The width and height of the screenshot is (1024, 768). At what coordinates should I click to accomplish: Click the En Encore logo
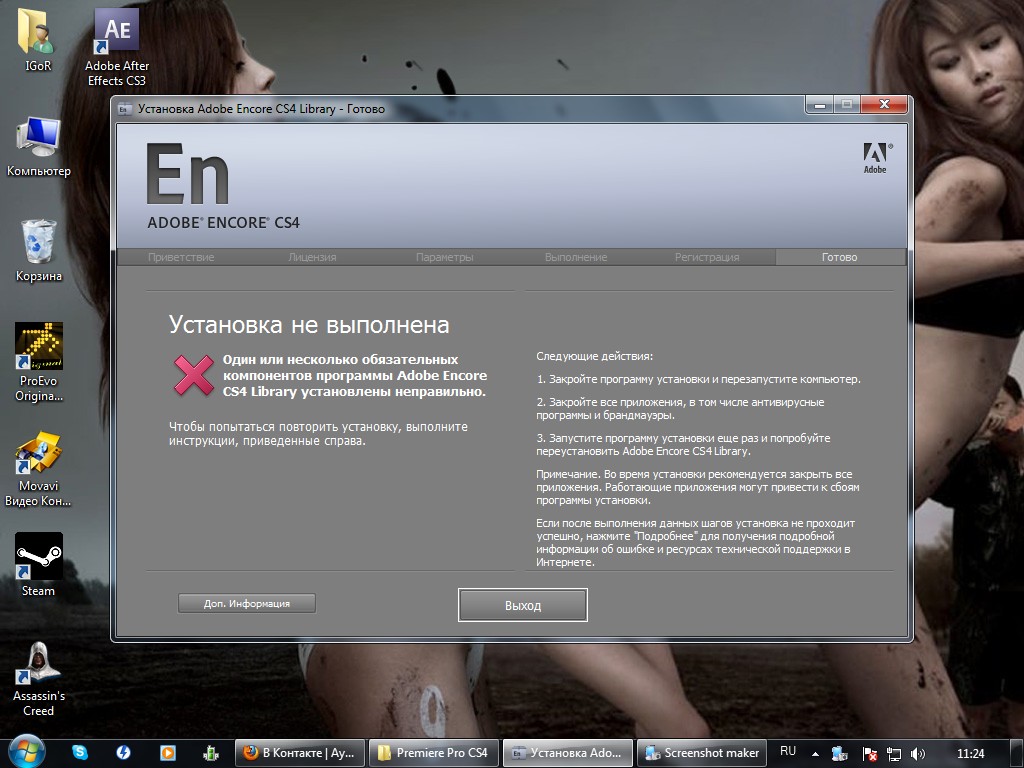(x=187, y=174)
